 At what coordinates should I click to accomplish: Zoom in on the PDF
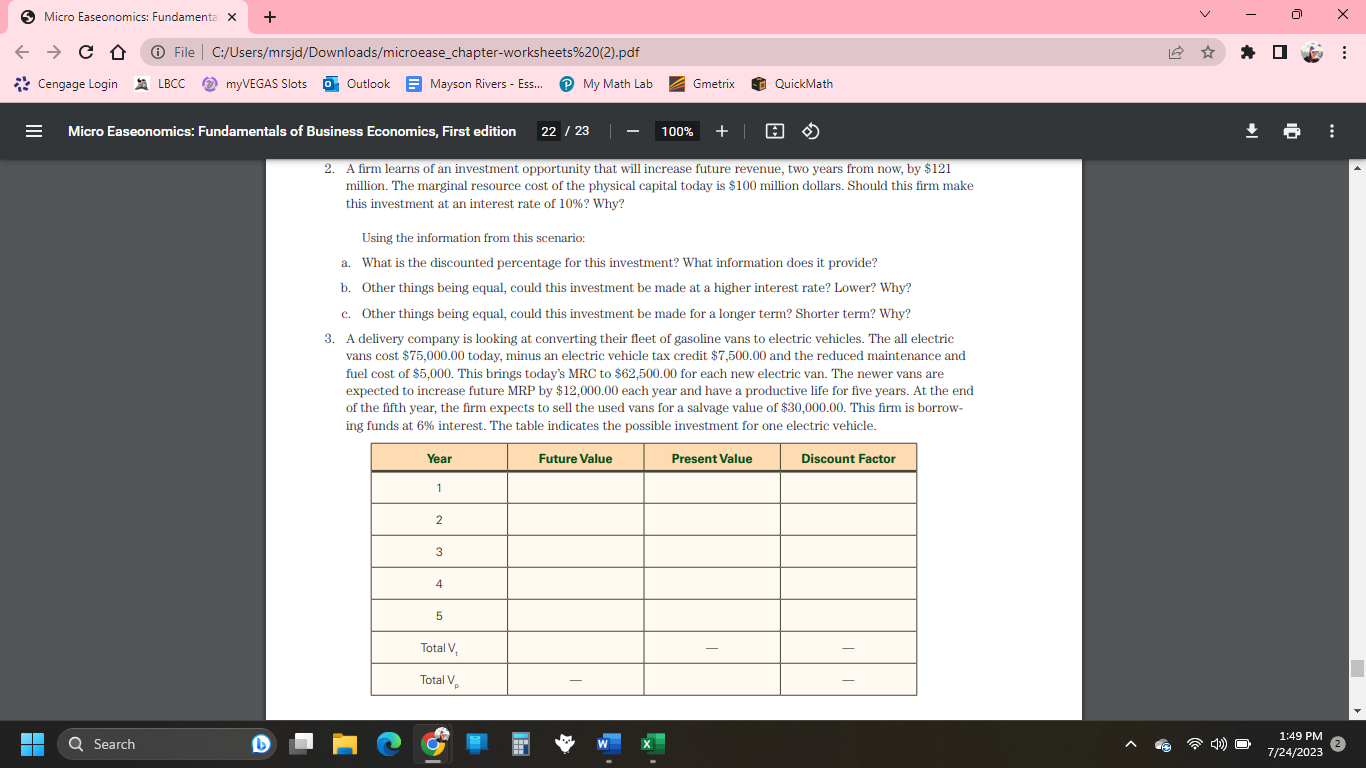click(722, 130)
